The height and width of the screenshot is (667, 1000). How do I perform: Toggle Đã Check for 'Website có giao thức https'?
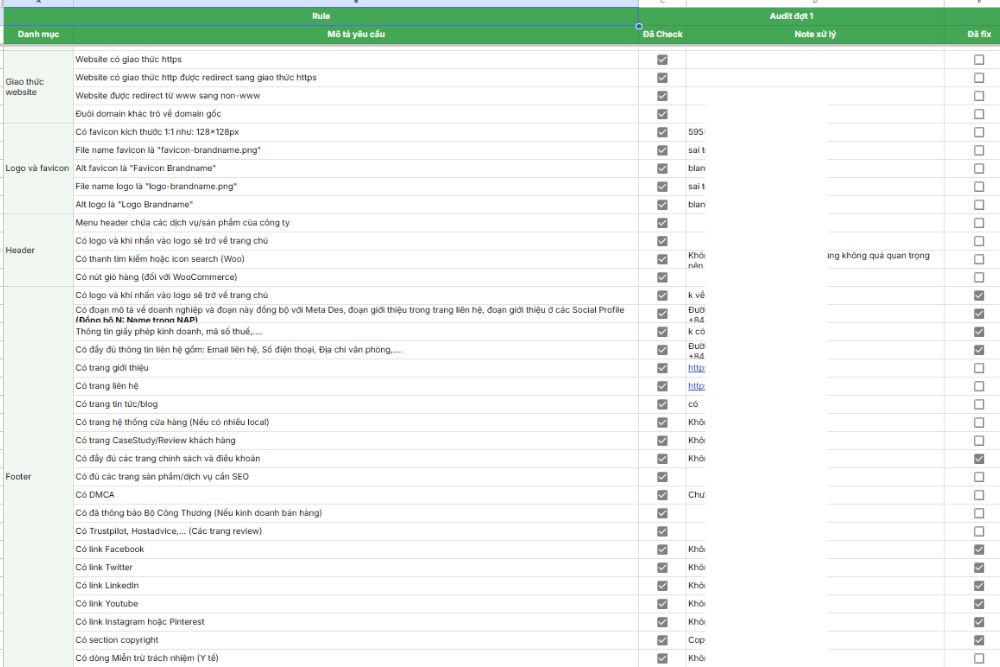(x=662, y=59)
